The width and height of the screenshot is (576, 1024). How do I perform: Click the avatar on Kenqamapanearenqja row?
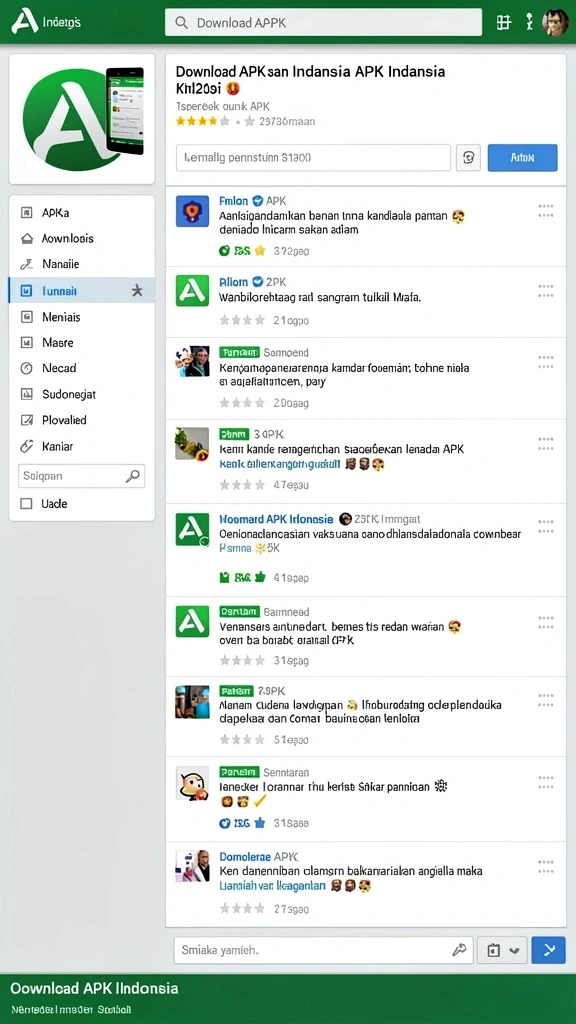coord(192,361)
